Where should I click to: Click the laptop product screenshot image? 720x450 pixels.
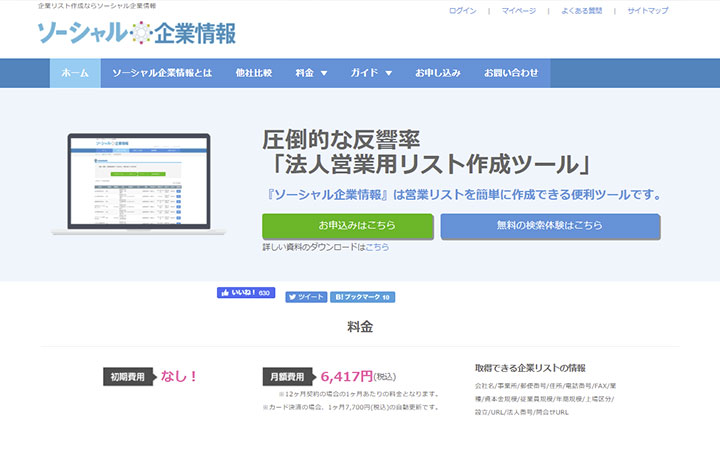point(139,185)
